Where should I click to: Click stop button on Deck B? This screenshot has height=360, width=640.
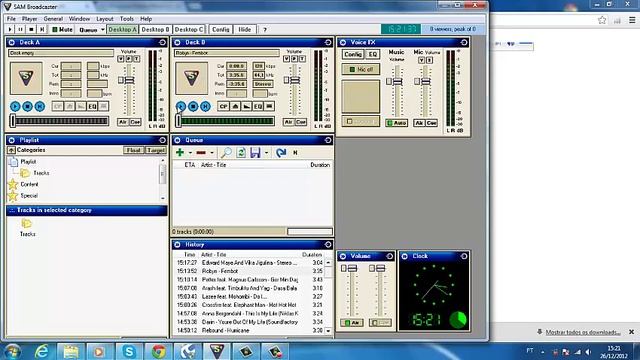(x=193, y=107)
